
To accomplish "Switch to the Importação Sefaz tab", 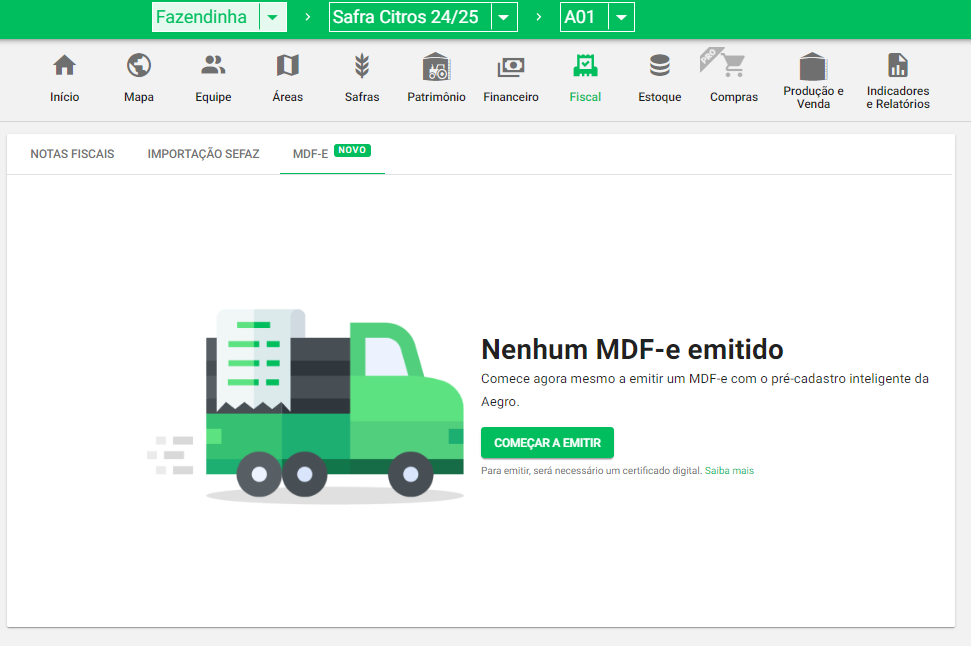I will (x=203, y=154).
